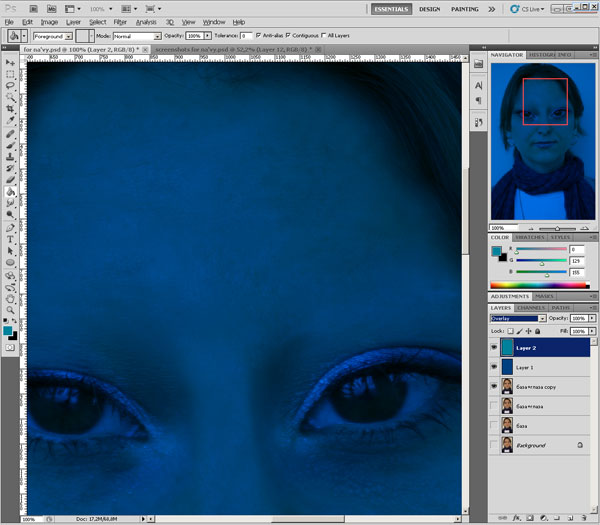Toggle the Anti-alias checkbox
The width and height of the screenshot is (600, 525).
click(x=258, y=36)
